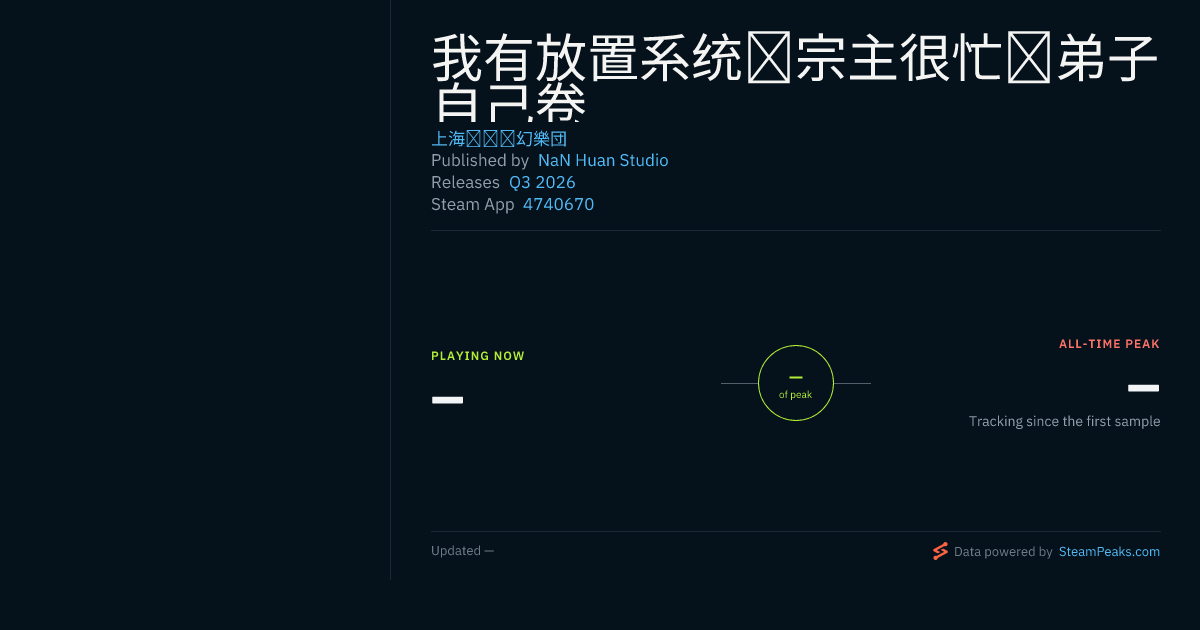The image size is (1200, 630).
Task: Select the ALL-TIME PEAK label
Action: [1109, 344]
